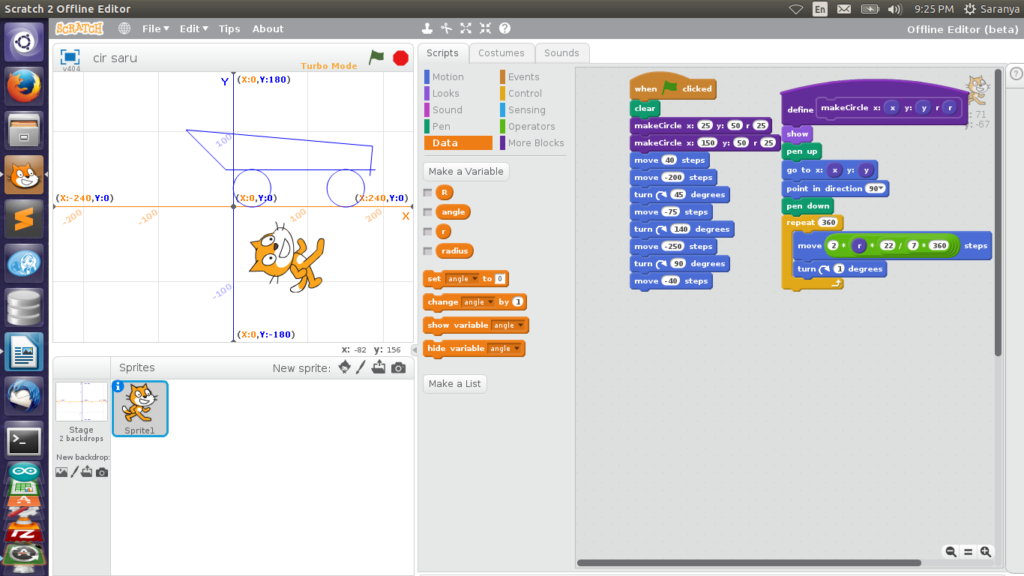1024x576 pixels.
Task: Click the green Pen category color swatch
Action: point(427,127)
